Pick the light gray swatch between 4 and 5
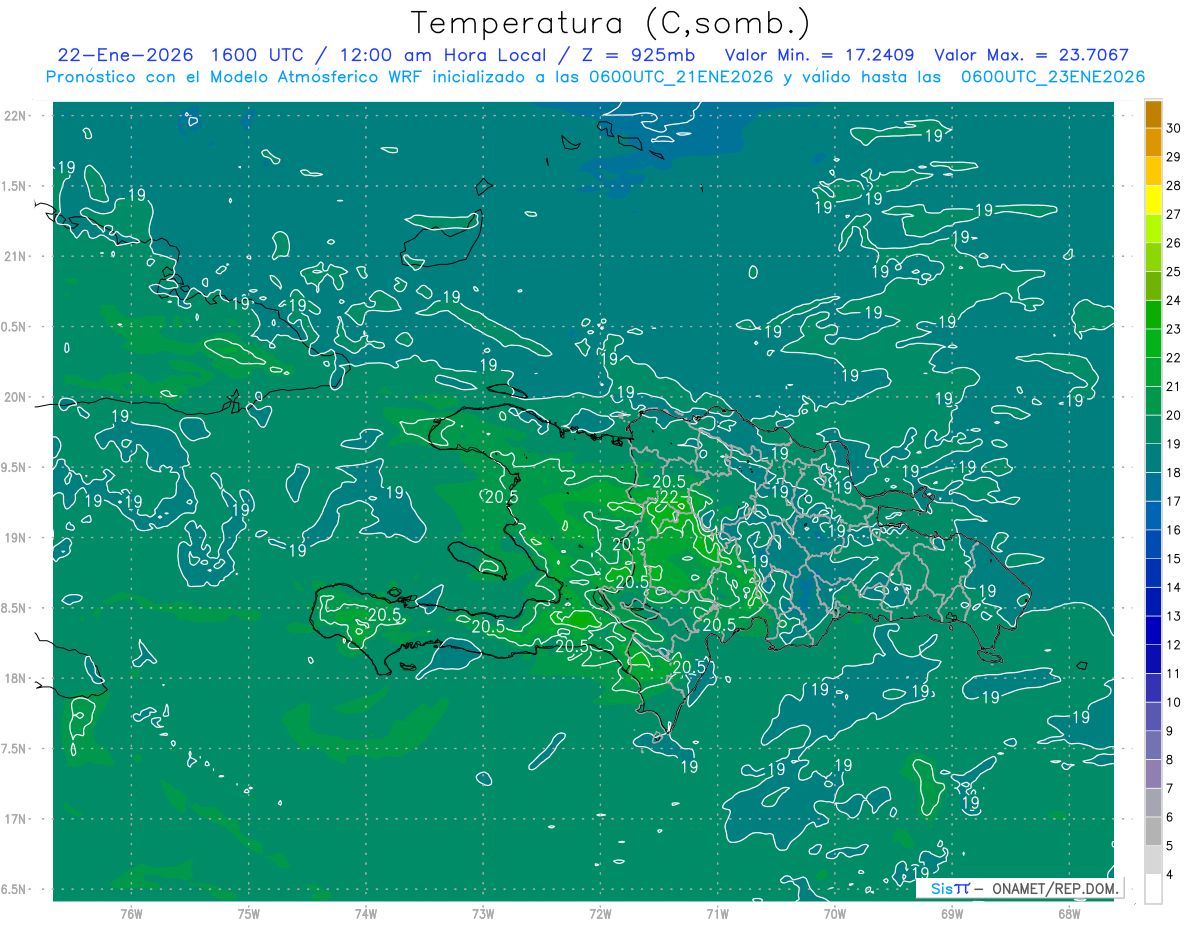The height and width of the screenshot is (927, 1200). (1153, 862)
